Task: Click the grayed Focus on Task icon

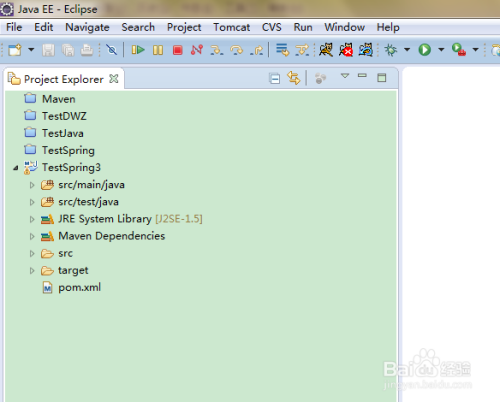Action: pyautogui.click(x=320, y=78)
